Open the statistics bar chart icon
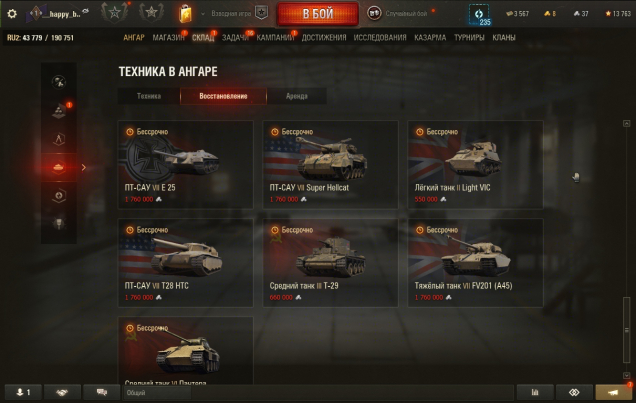 [x=535, y=392]
